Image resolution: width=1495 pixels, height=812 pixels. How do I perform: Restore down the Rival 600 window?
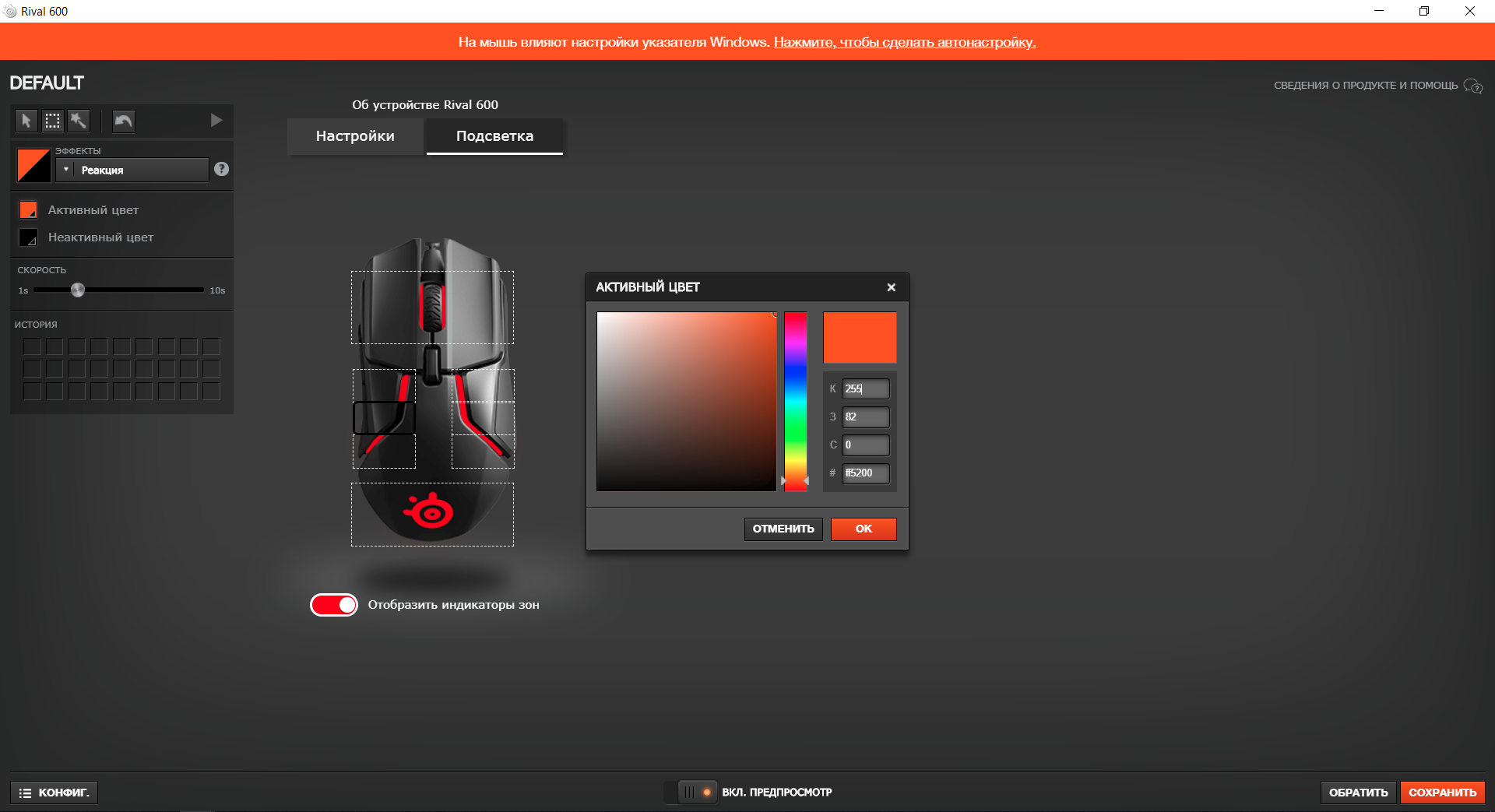[1424, 11]
